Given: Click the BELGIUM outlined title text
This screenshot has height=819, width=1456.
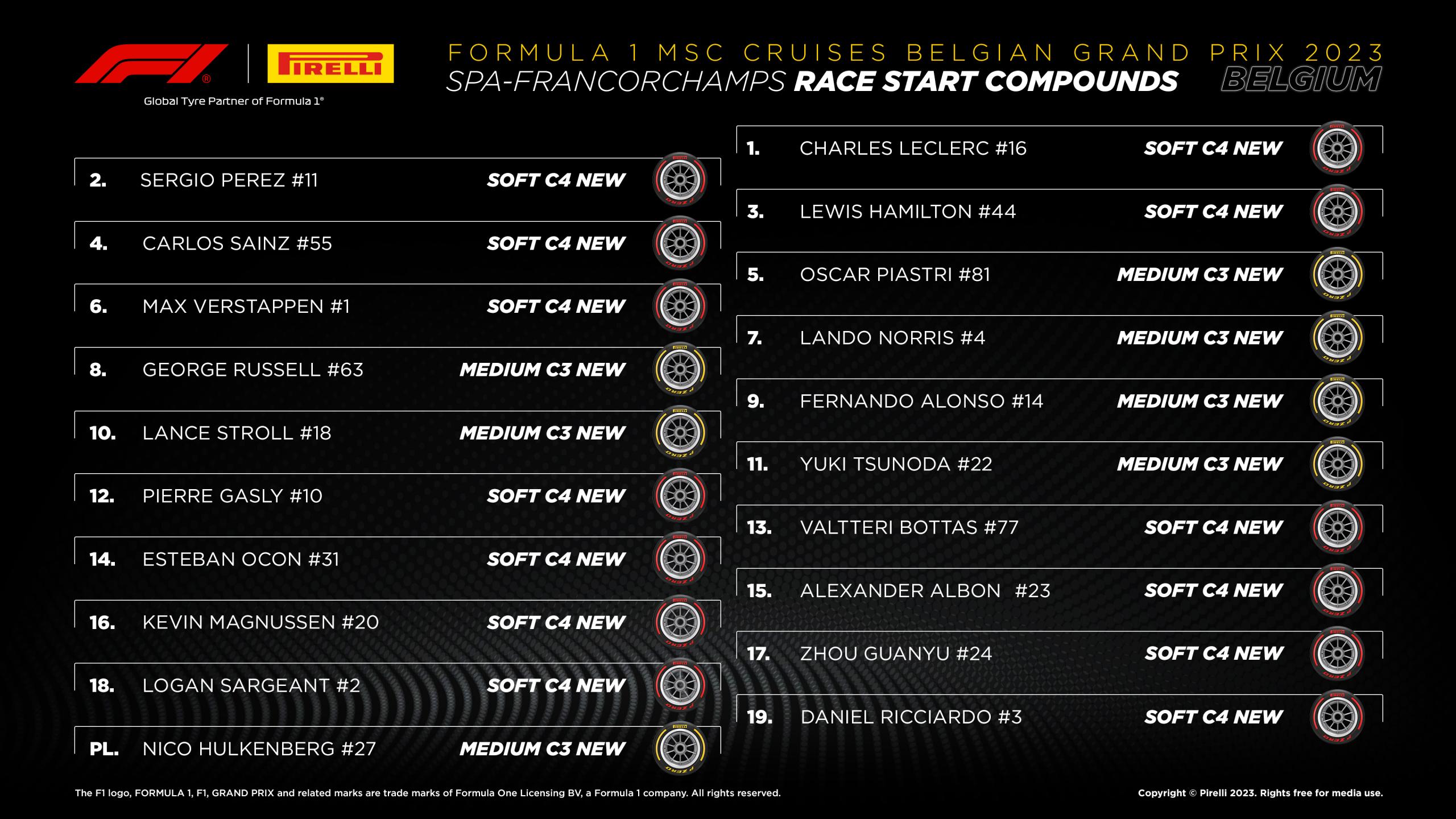Looking at the screenshot, I should [x=1301, y=80].
